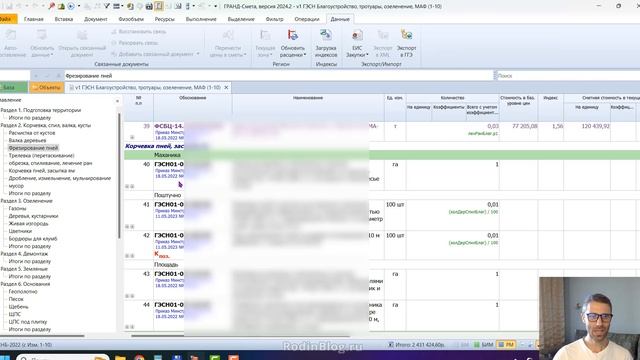Open the ЕИС Закупки dropdown arrow

pos(367,55)
